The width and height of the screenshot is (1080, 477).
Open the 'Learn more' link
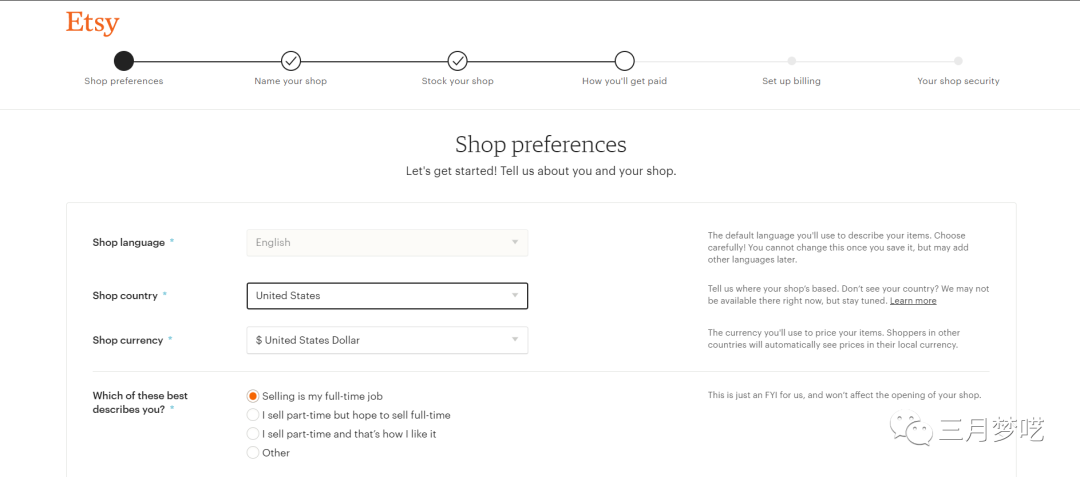913,301
